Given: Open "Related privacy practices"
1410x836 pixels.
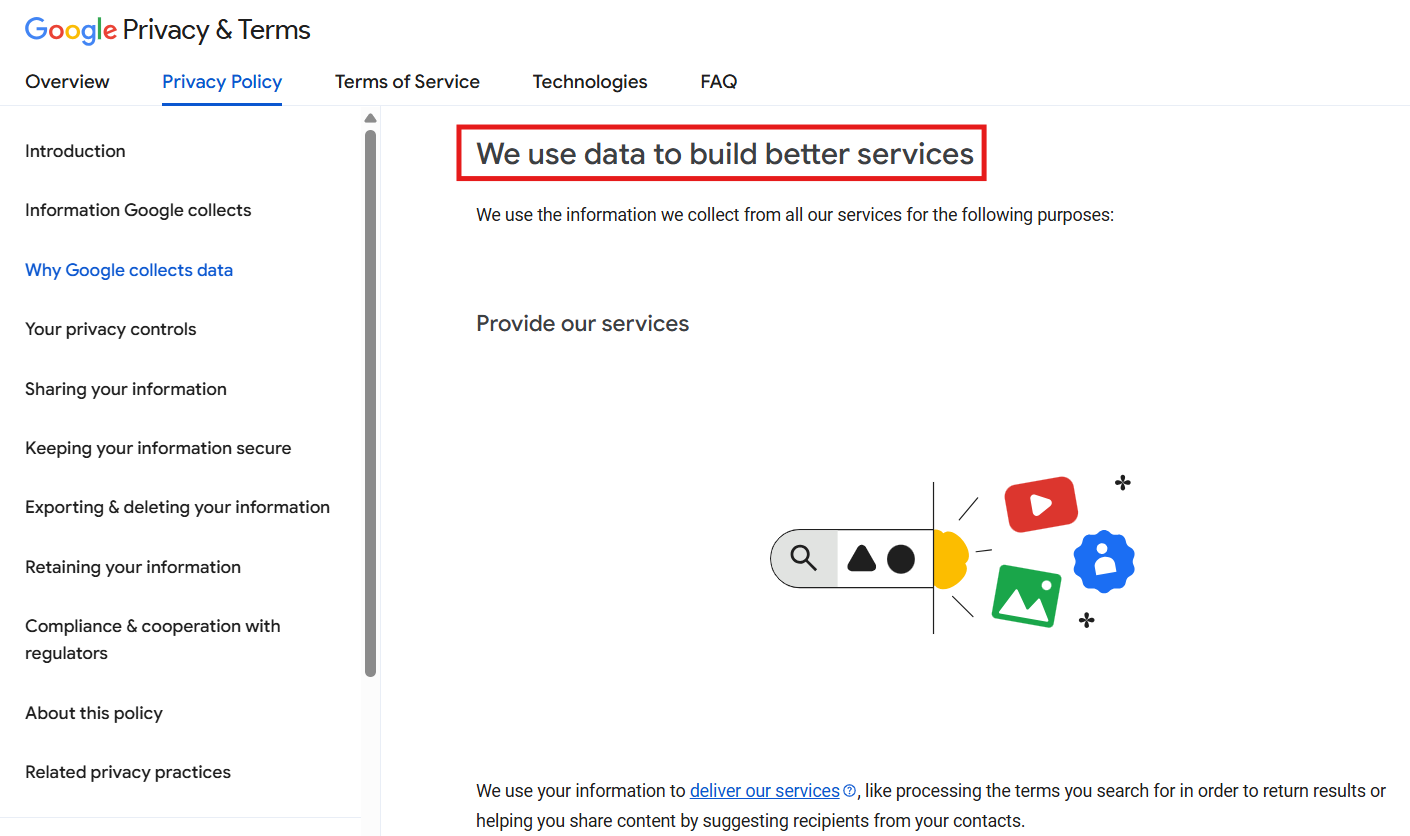Looking at the screenshot, I should (127, 771).
